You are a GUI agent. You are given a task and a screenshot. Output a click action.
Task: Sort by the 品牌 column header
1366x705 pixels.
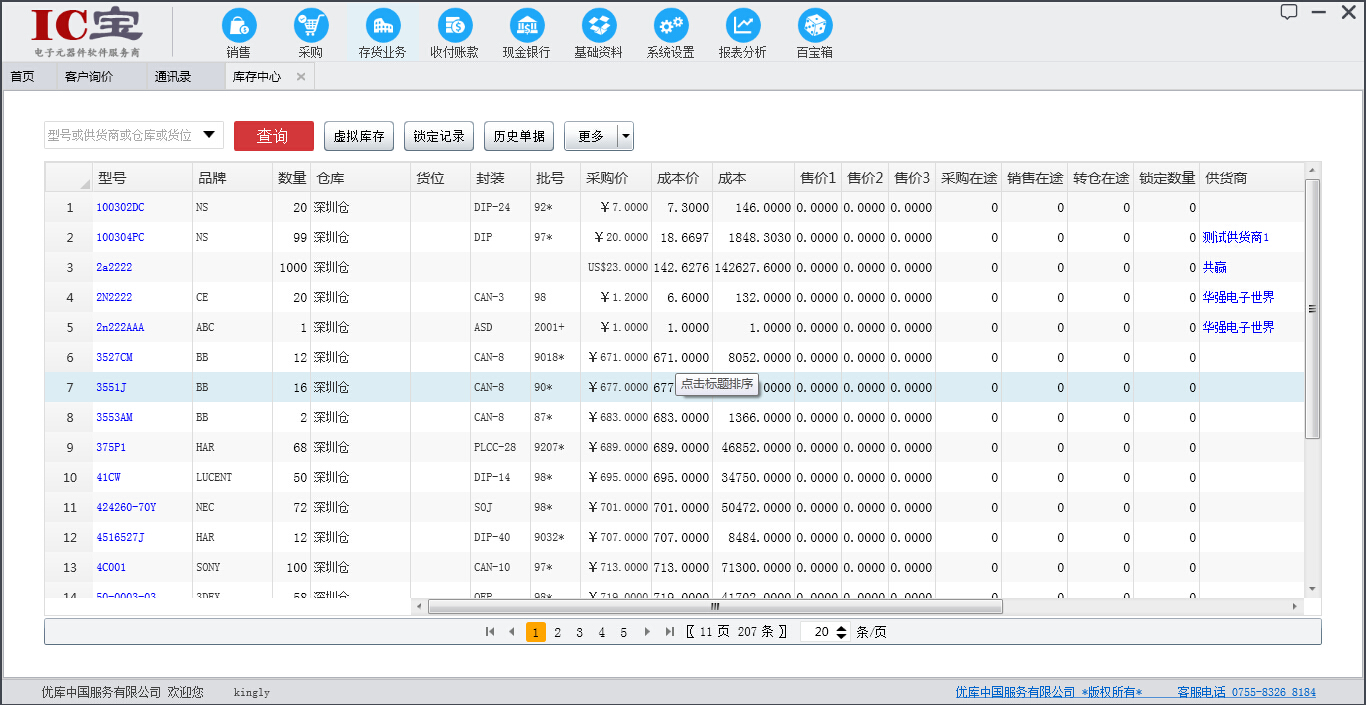click(232, 178)
